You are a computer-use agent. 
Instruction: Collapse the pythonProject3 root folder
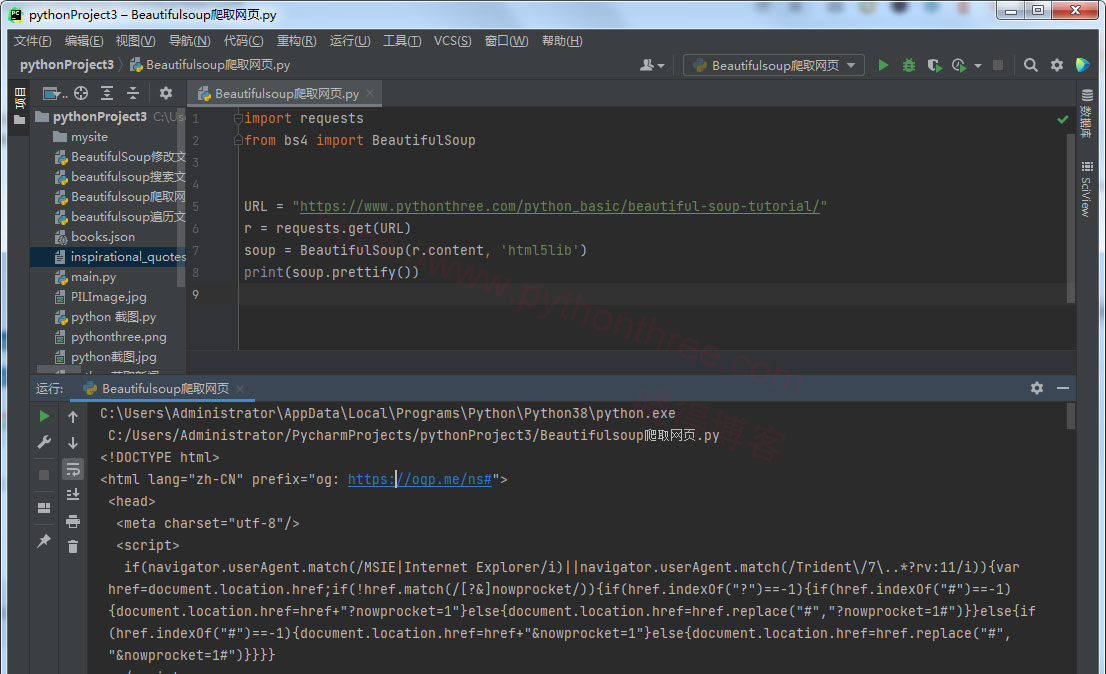click(x=99, y=116)
